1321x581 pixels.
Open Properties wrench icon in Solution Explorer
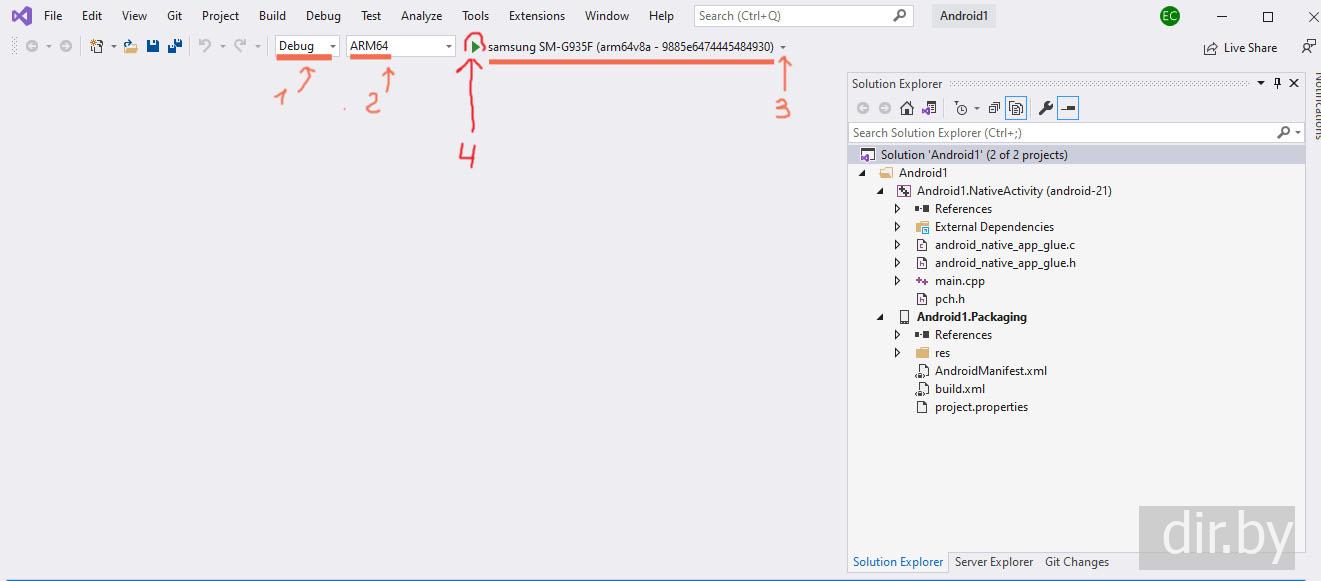click(1046, 108)
